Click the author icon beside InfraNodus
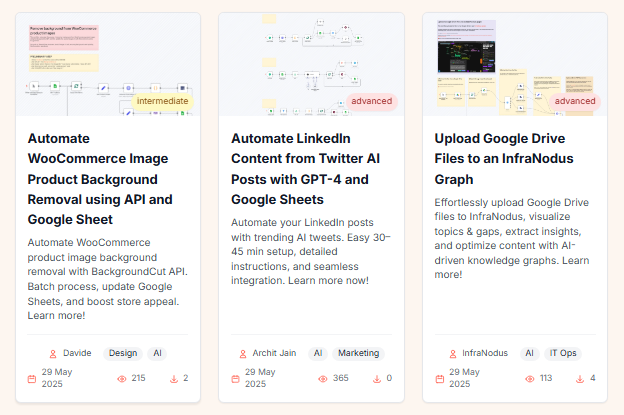624x415 pixels. coord(453,354)
